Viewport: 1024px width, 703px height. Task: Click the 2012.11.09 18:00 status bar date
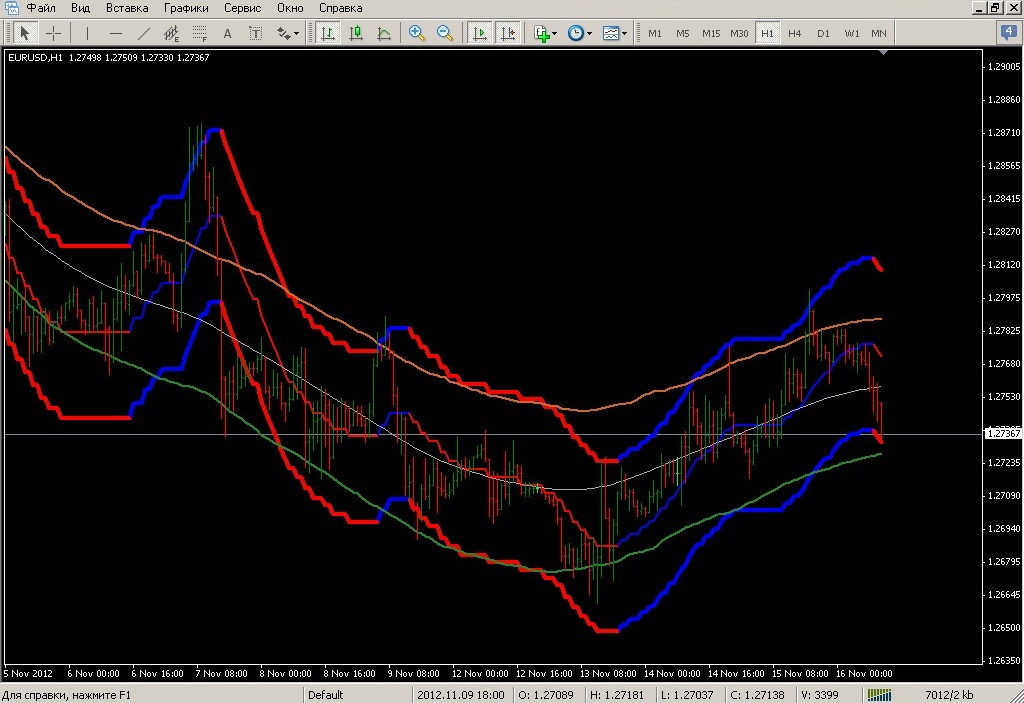(x=460, y=695)
